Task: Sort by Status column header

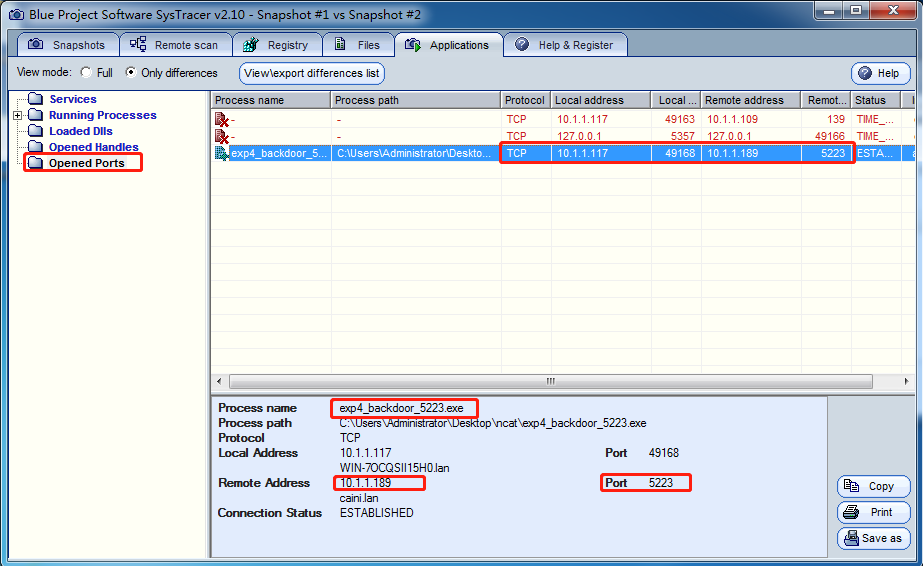Action: pos(876,100)
